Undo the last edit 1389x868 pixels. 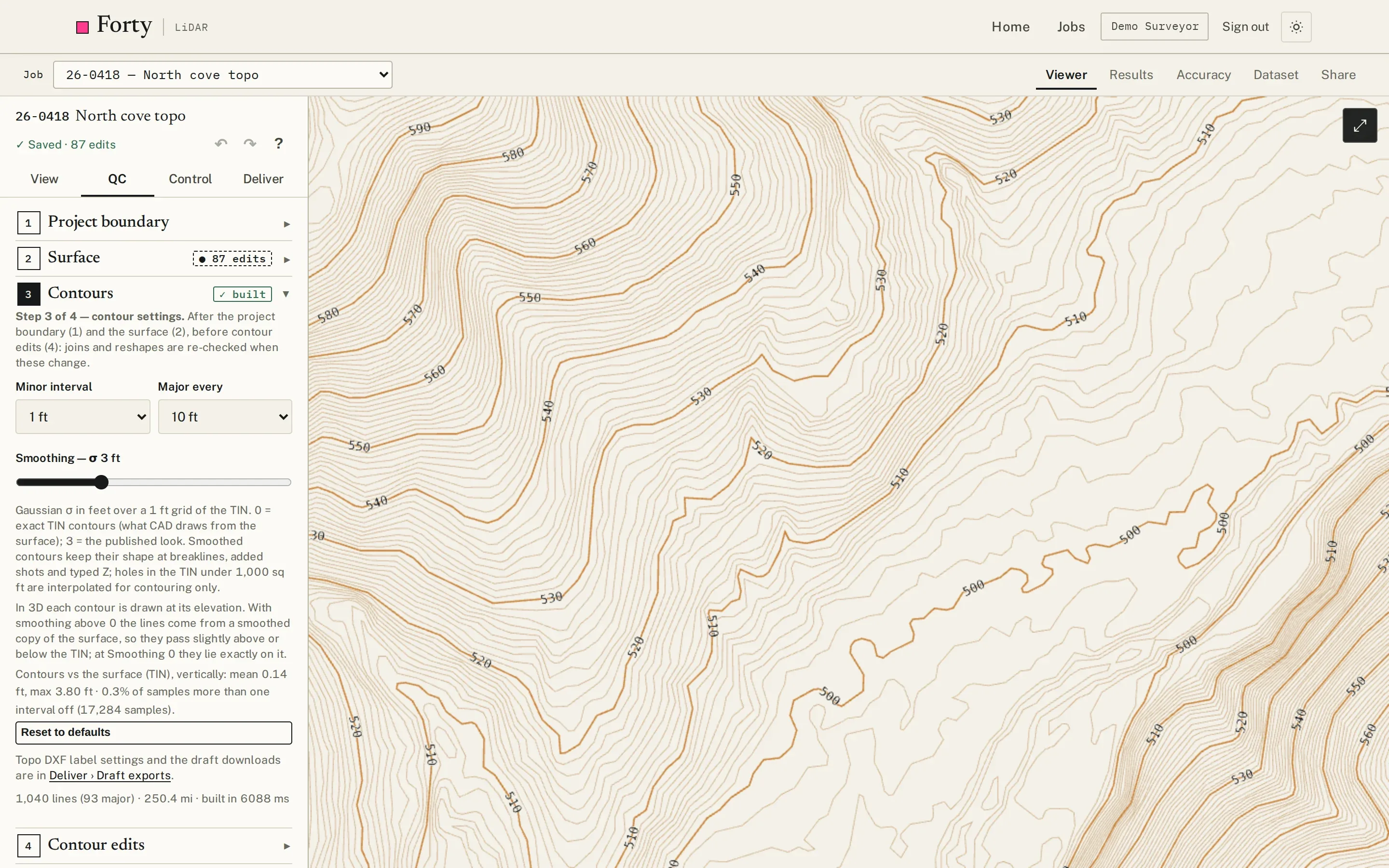221,144
